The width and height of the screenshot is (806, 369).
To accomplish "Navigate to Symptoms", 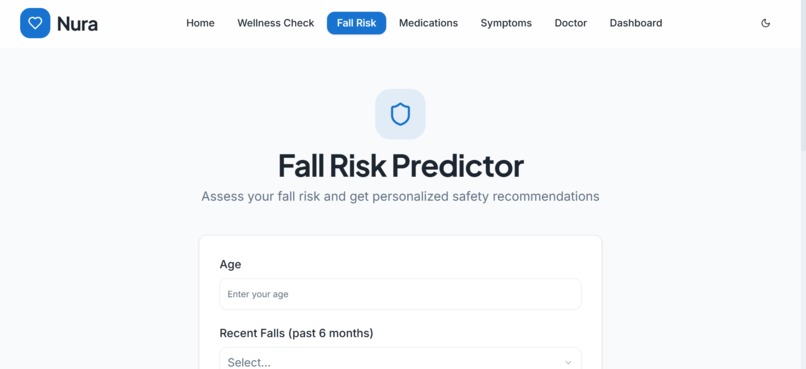I will coord(506,23).
